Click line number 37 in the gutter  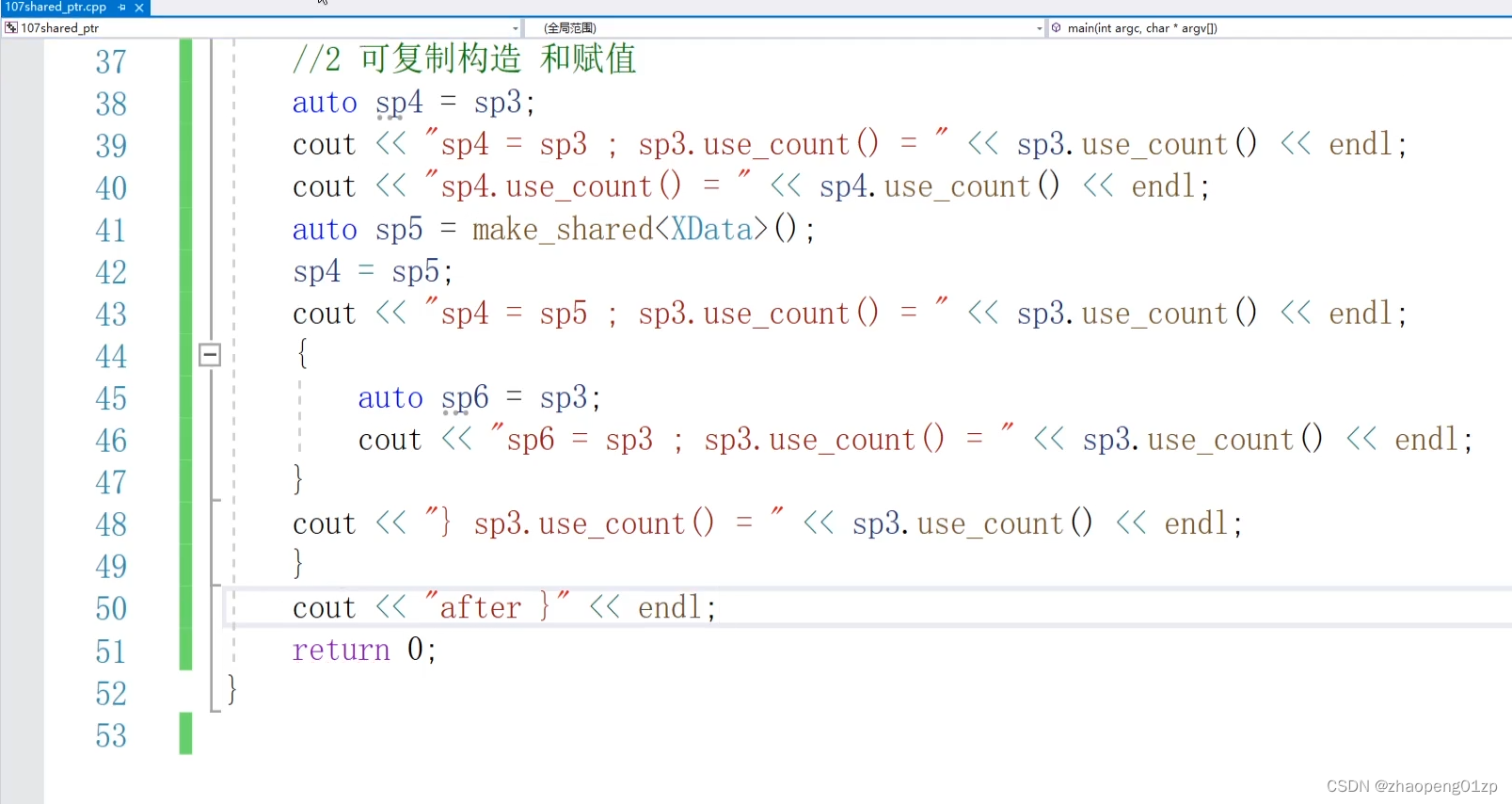click(111, 62)
